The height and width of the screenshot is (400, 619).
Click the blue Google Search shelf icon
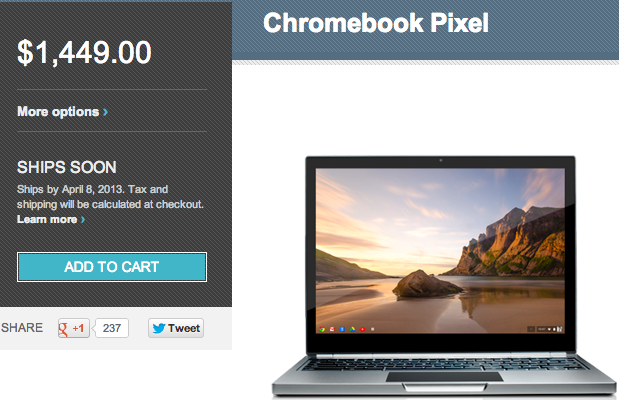342,329
